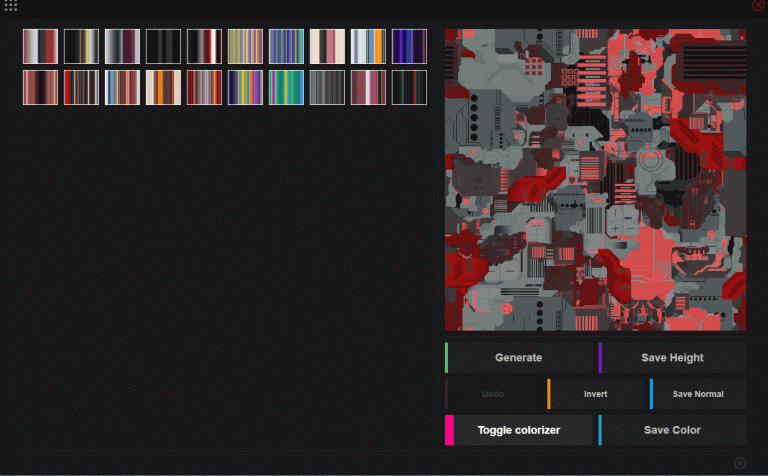Select the black palette with yellow stripe

coord(82,46)
